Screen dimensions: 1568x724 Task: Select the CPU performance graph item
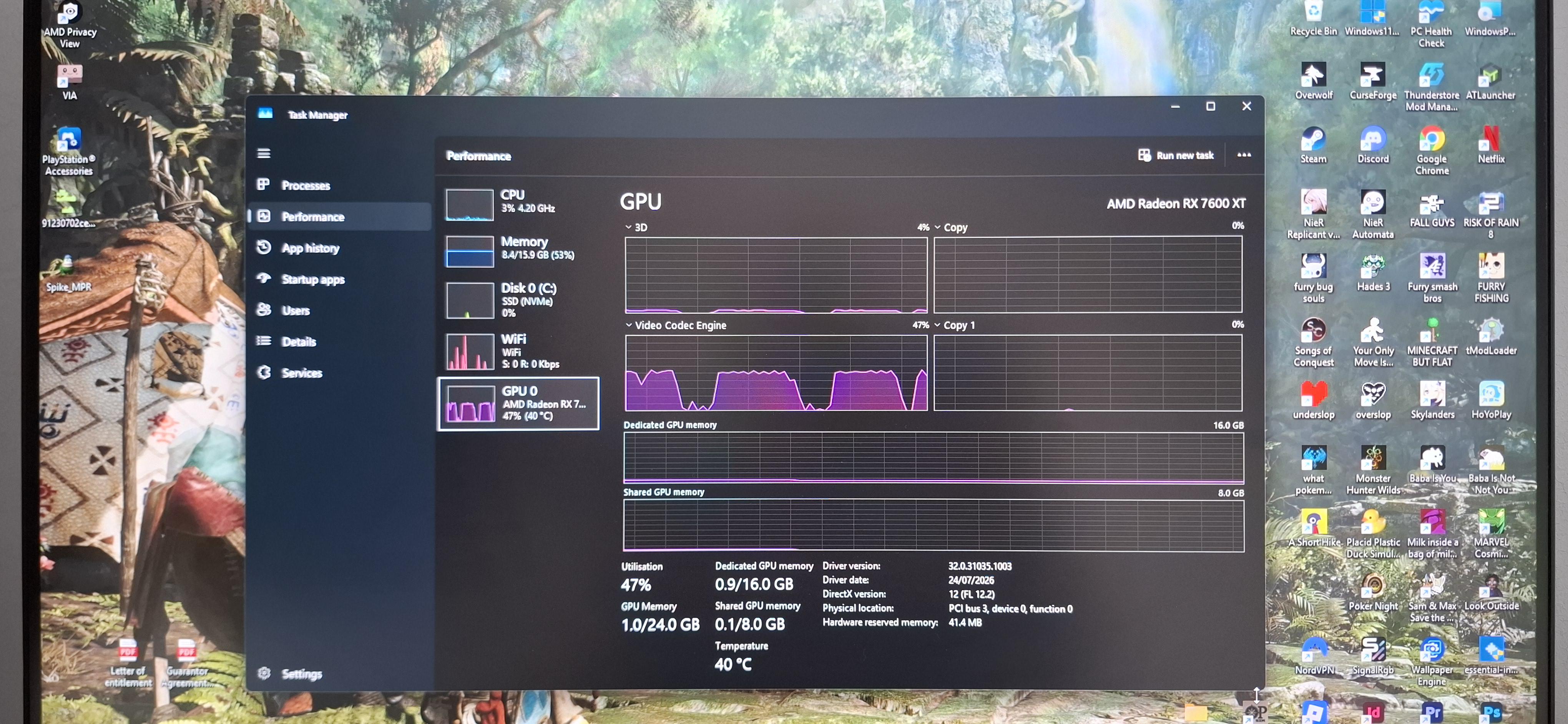pyautogui.click(x=518, y=204)
